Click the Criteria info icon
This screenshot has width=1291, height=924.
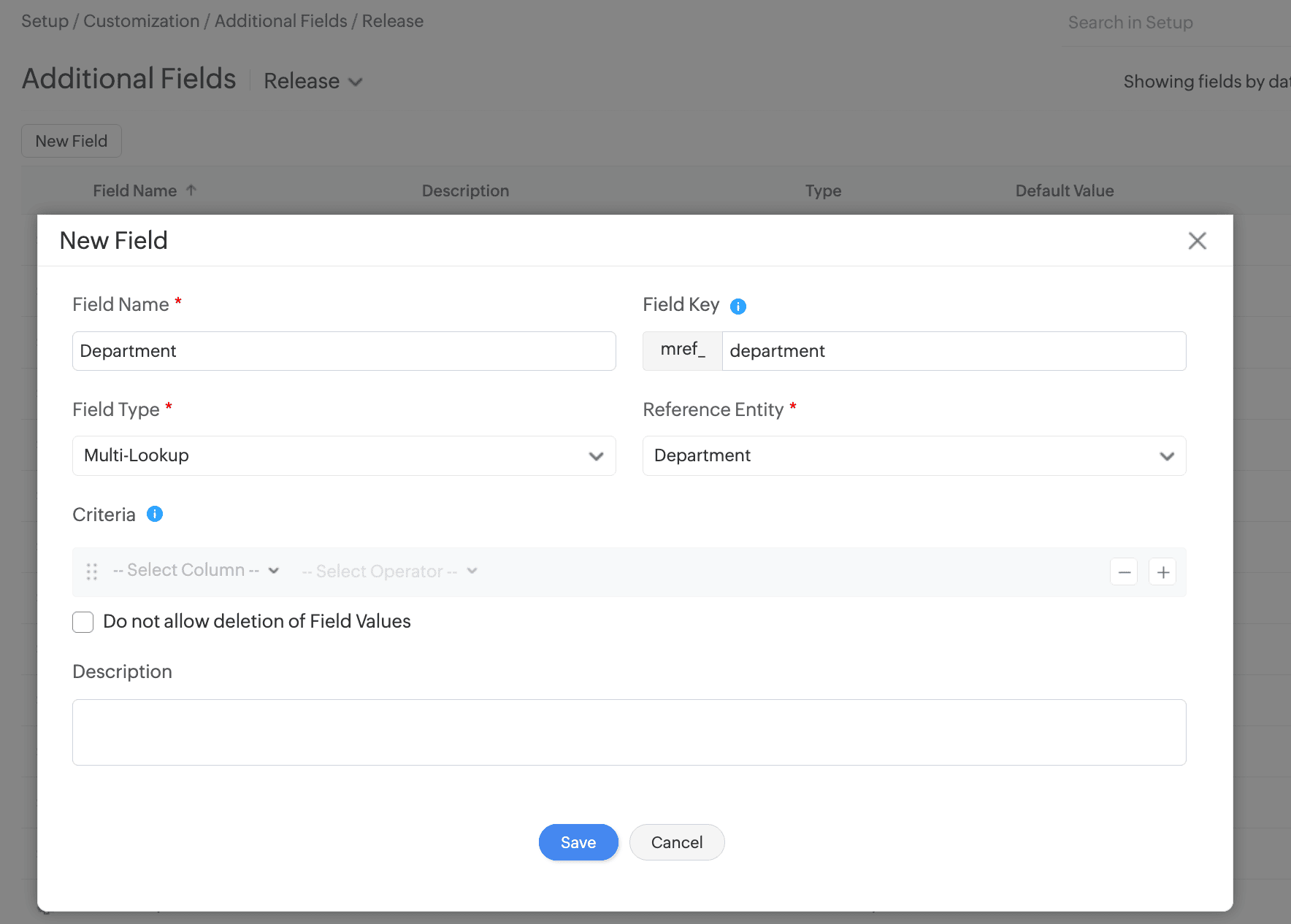(155, 515)
